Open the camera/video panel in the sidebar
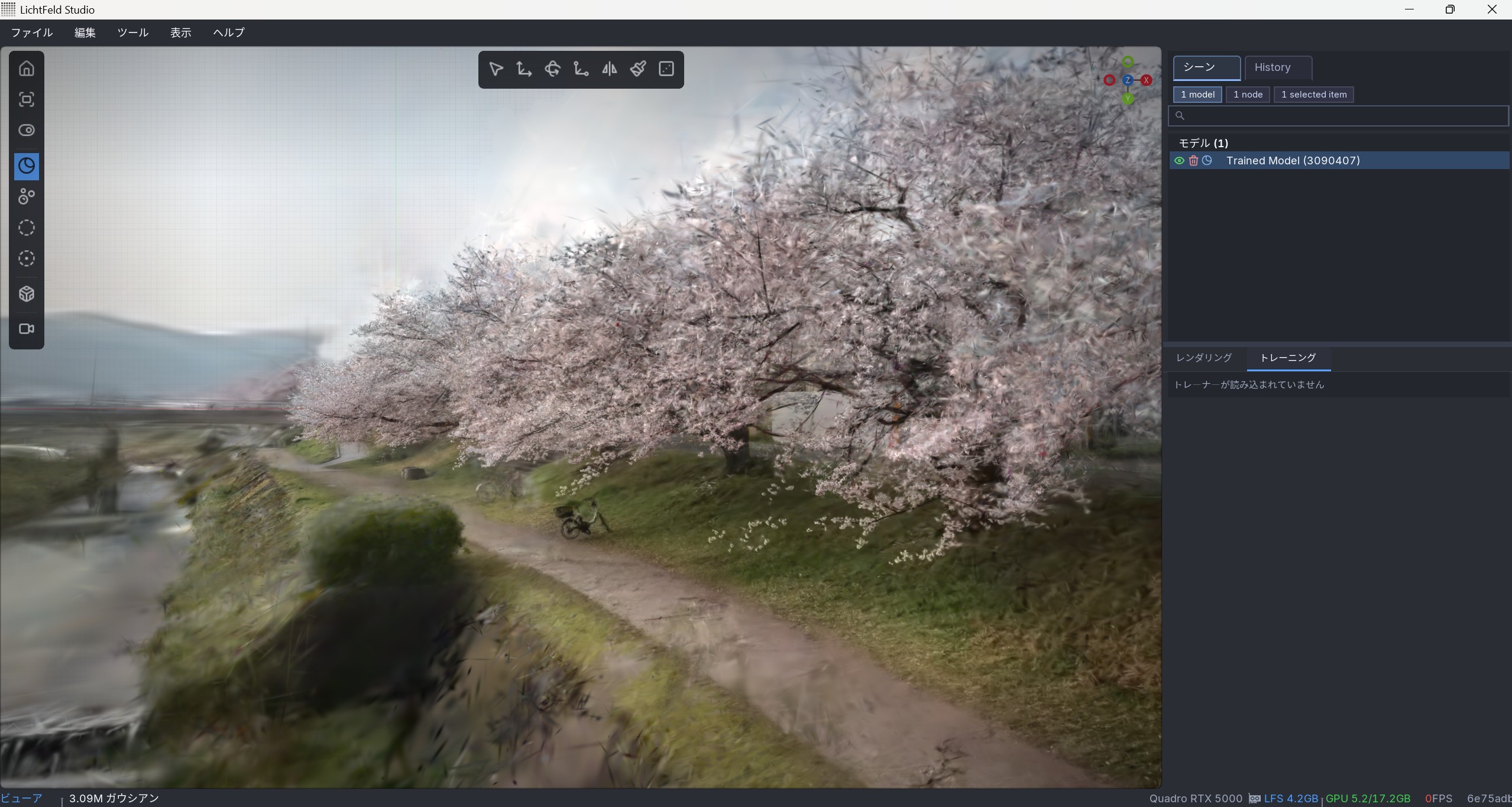Viewport: 1512px width, 807px height. (x=27, y=329)
